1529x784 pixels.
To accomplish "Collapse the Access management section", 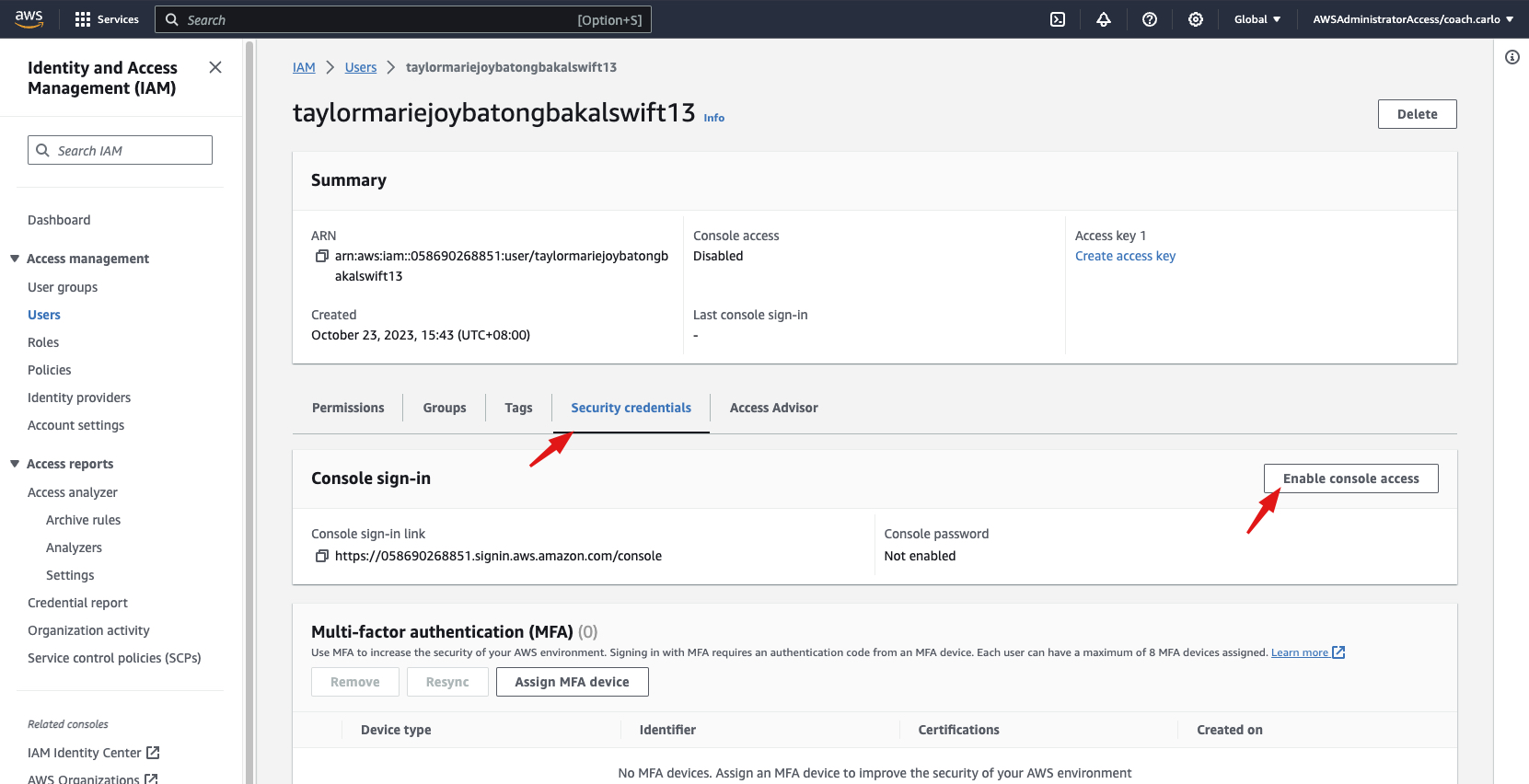I will (15, 259).
